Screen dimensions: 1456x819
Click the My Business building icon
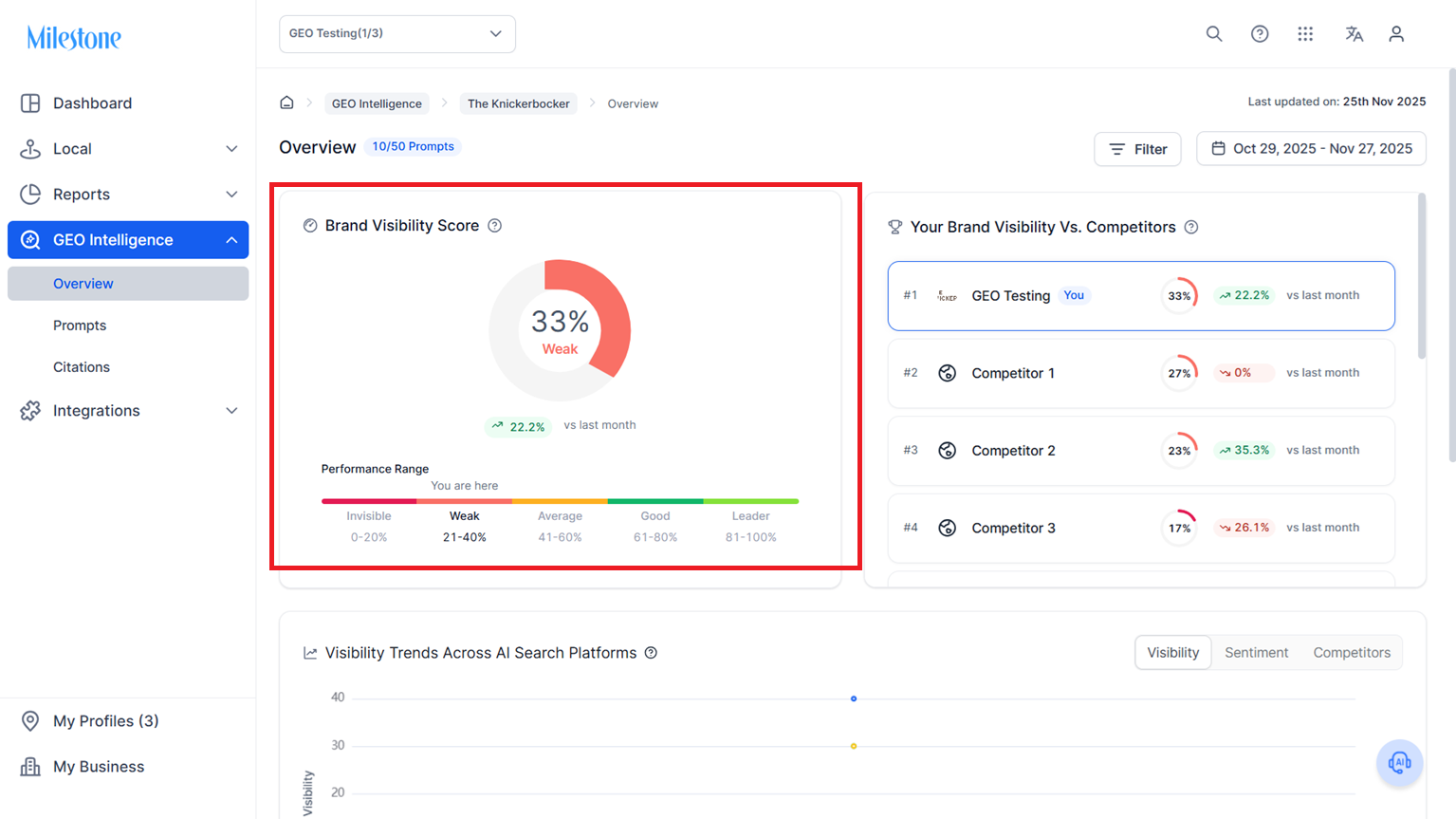(30, 767)
